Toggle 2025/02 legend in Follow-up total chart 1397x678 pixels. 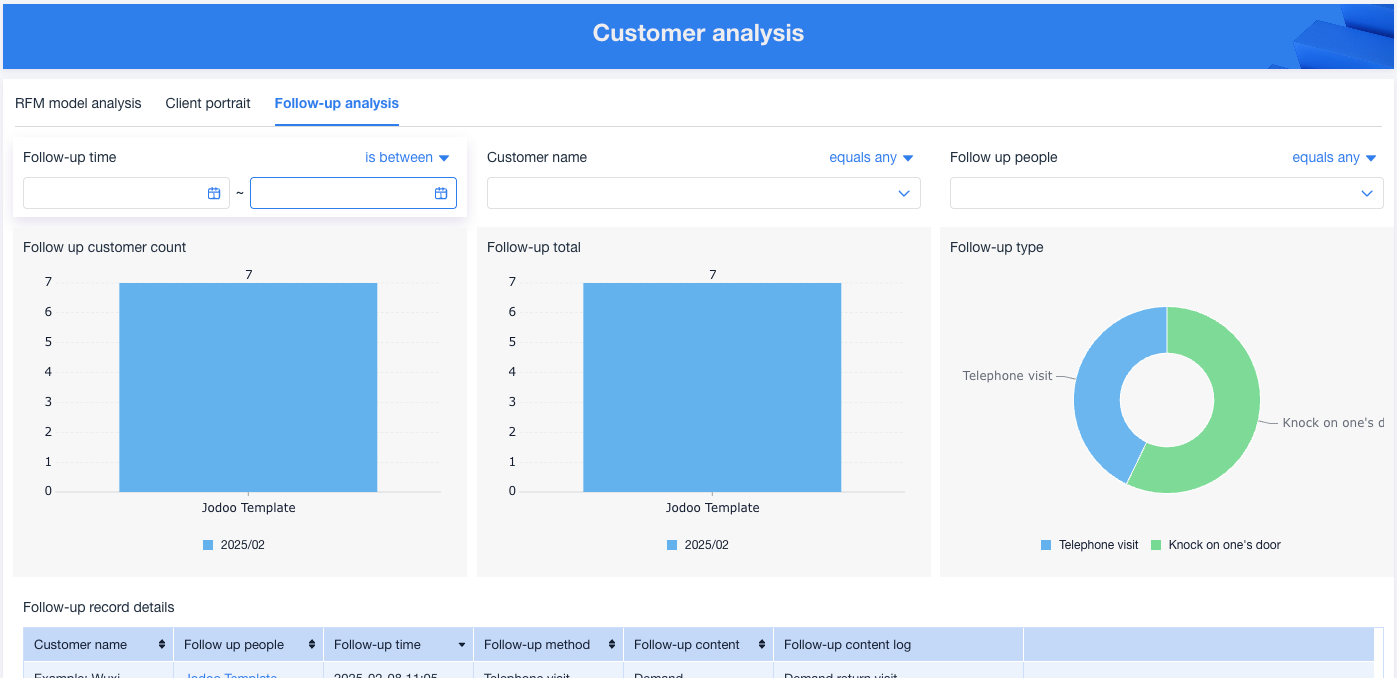698,545
